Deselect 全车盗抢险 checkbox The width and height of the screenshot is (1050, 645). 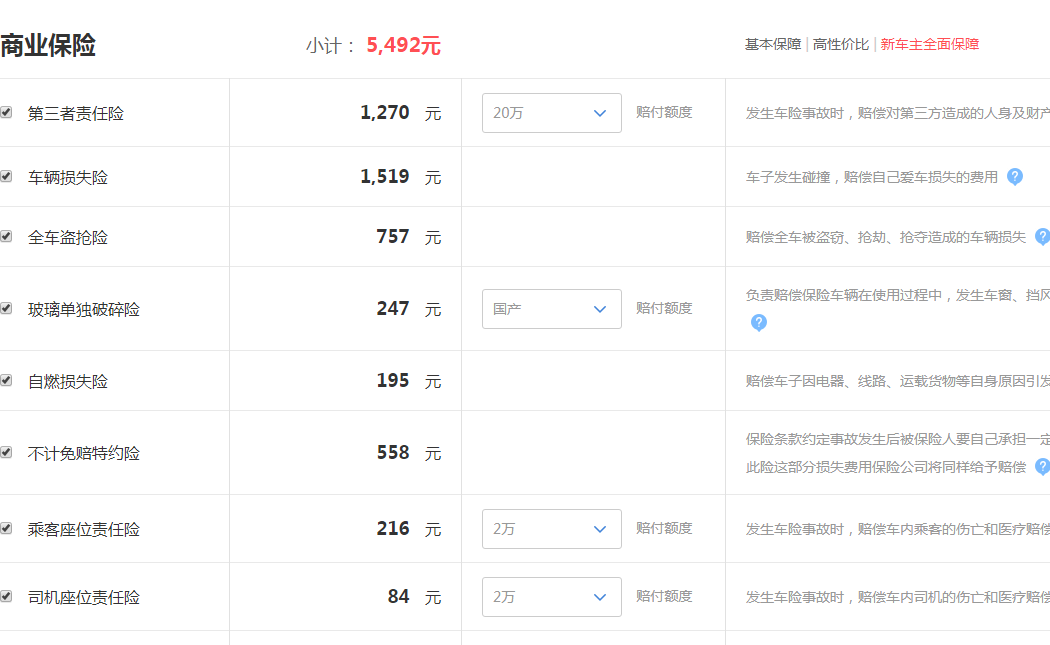pos(6,236)
